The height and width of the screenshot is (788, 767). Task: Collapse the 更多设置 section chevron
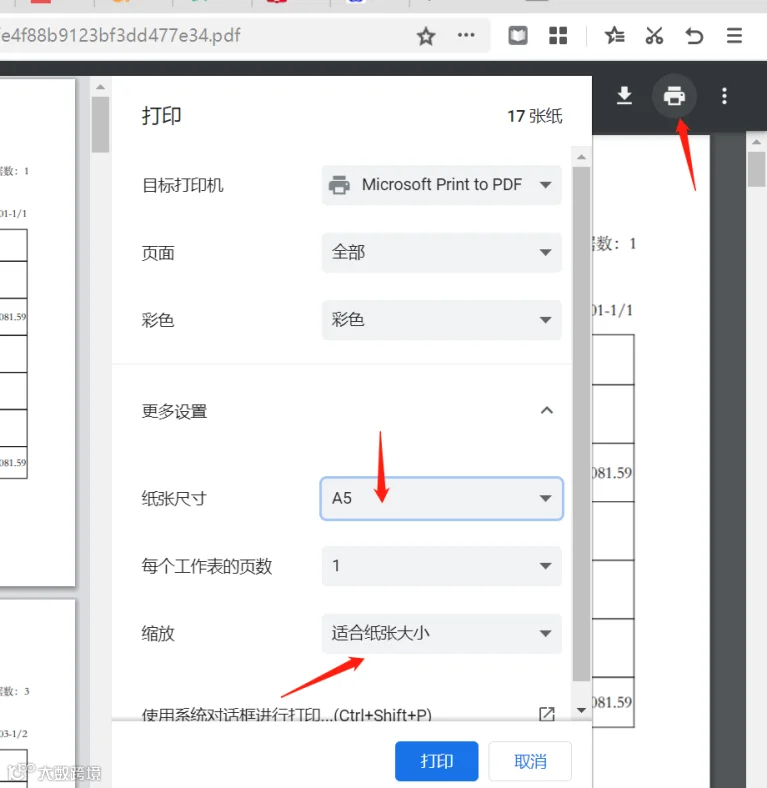(547, 411)
